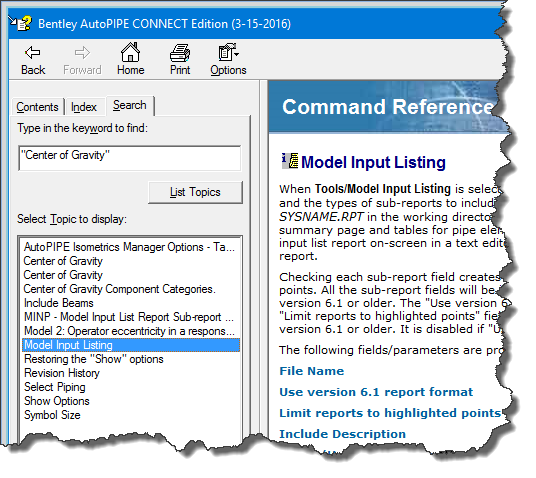Click the Forward arrow toolbar icon

(82, 53)
